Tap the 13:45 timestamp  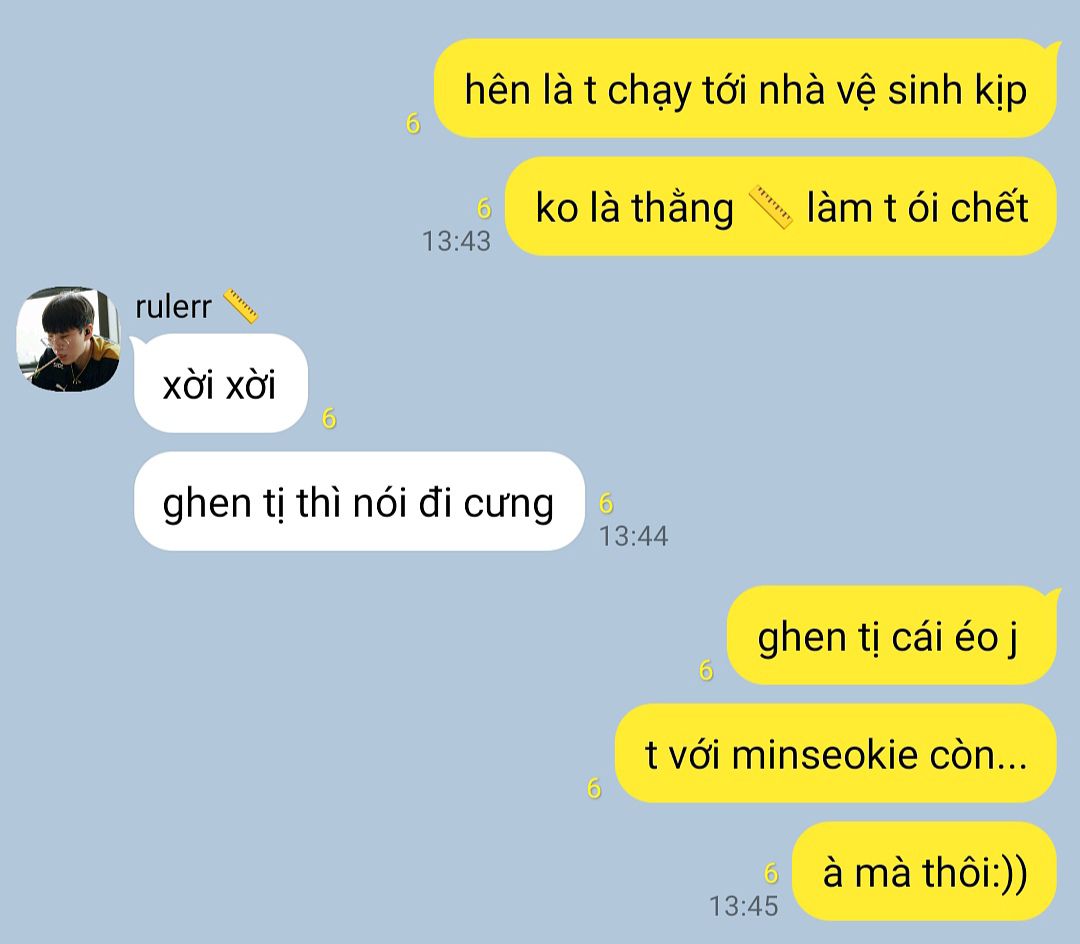pos(744,906)
